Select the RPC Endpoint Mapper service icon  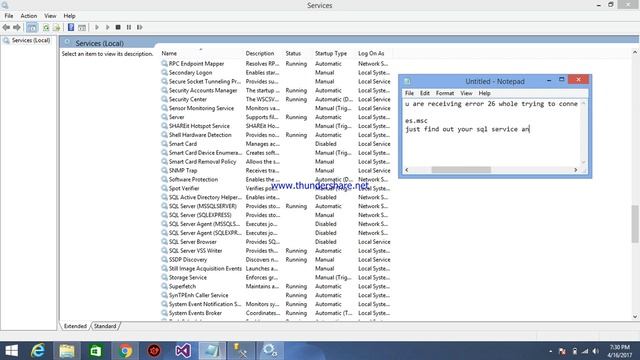164,64
